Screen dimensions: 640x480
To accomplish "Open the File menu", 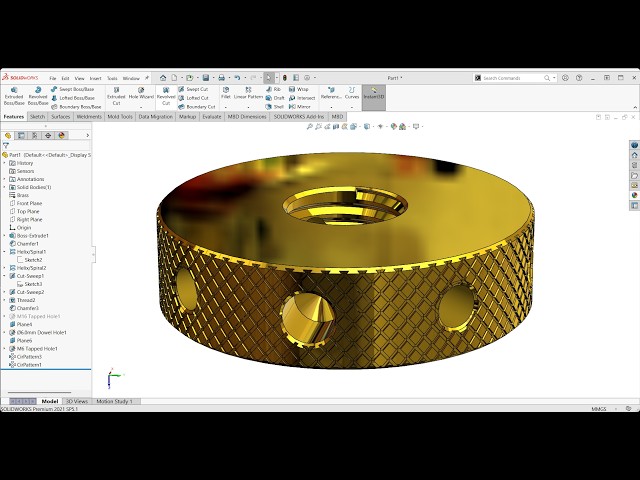I will [x=53, y=78].
